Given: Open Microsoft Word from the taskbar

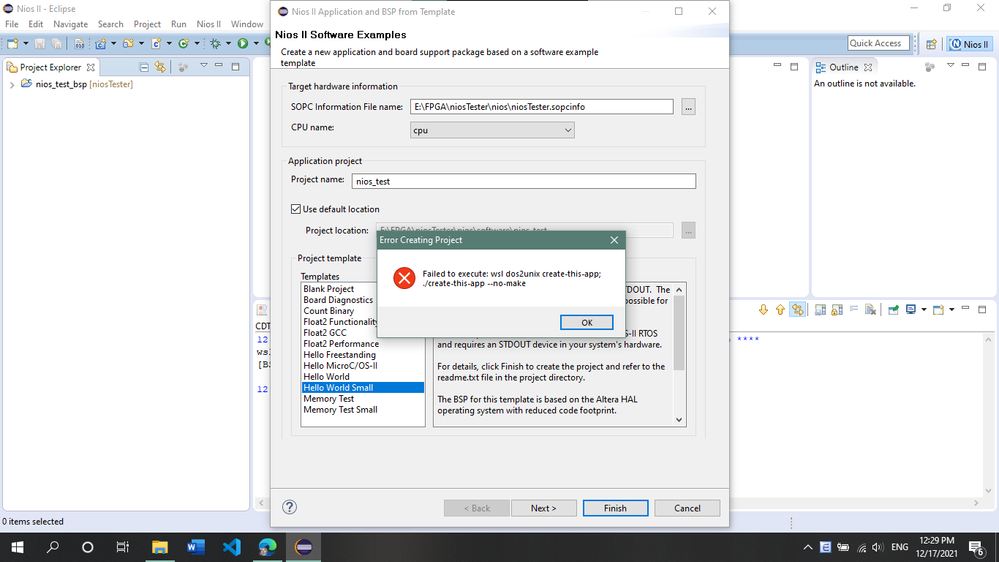Looking at the screenshot, I should [x=196, y=547].
